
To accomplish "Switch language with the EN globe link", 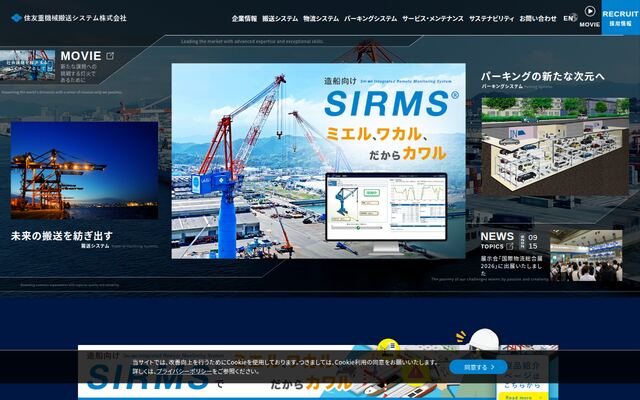I will coord(570,18).
